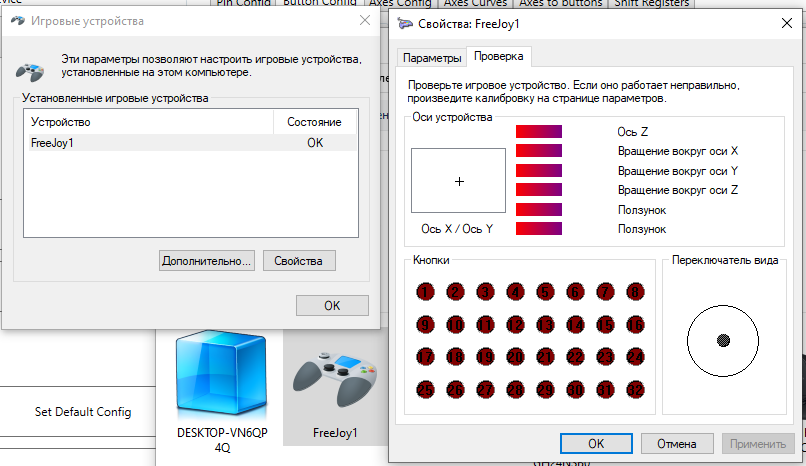The height and width of the screenshot is (466, 806).
Task: Click button indicator 25
Action: 425,390
